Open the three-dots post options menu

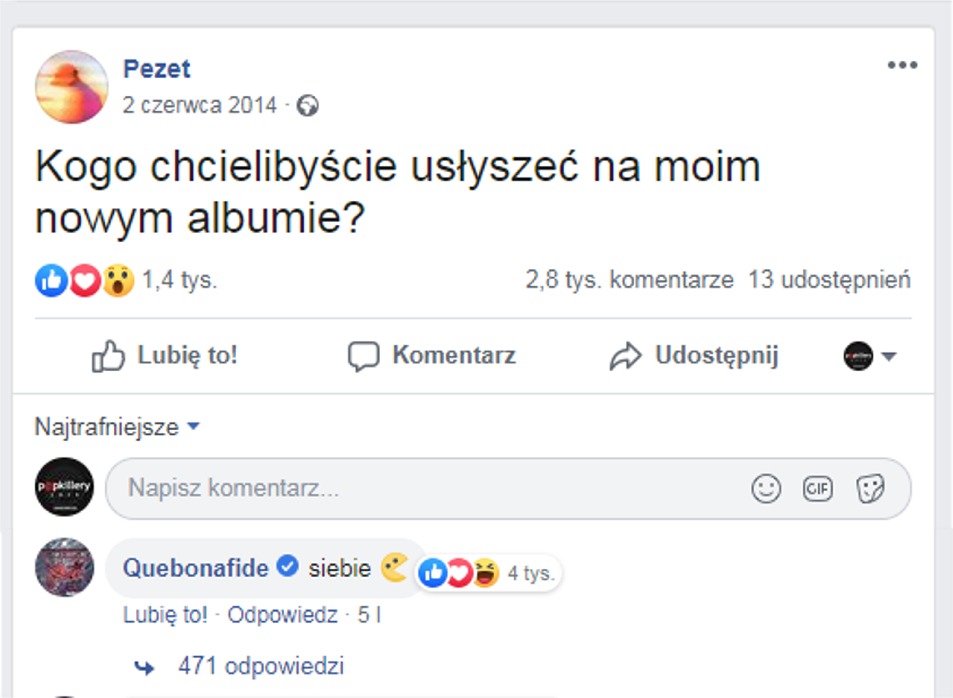901,66
